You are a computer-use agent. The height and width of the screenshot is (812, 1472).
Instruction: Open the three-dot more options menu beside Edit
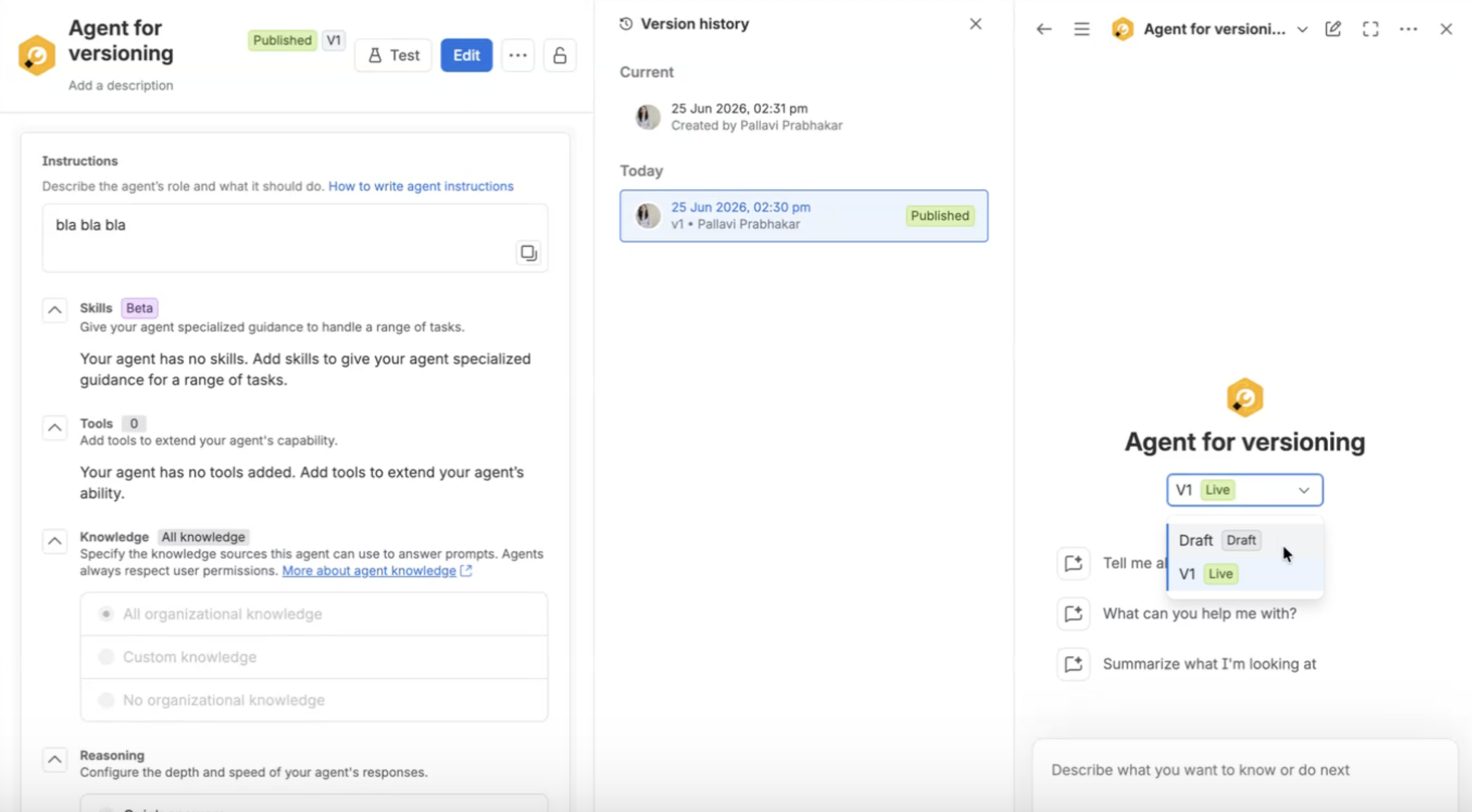tap(518, 55)
